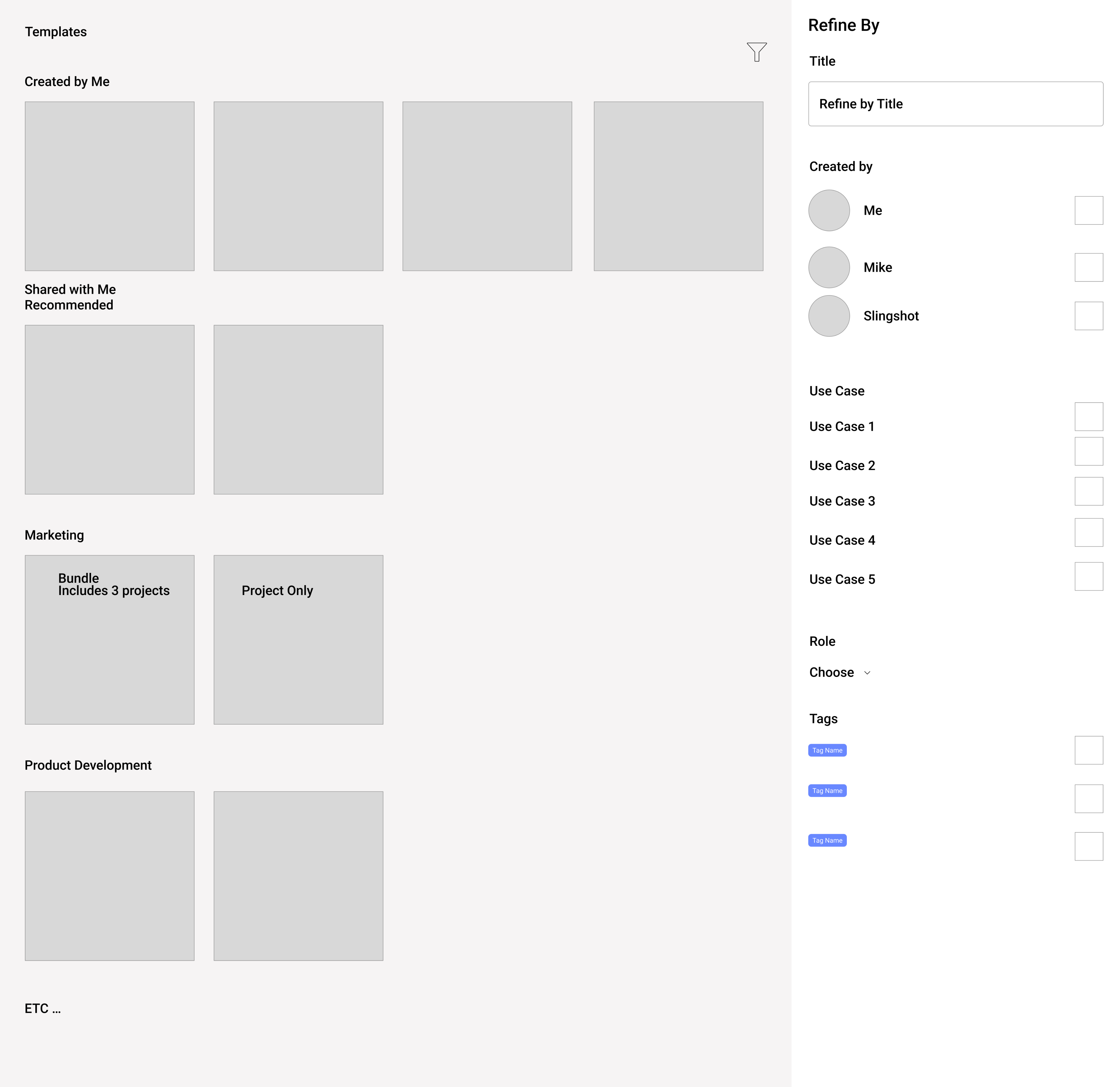Image resolution: width=1120 pixels, height=1087 pixels.
Task: Select the Use Case 2 checkbox
Action: (x=1089, y=451)
